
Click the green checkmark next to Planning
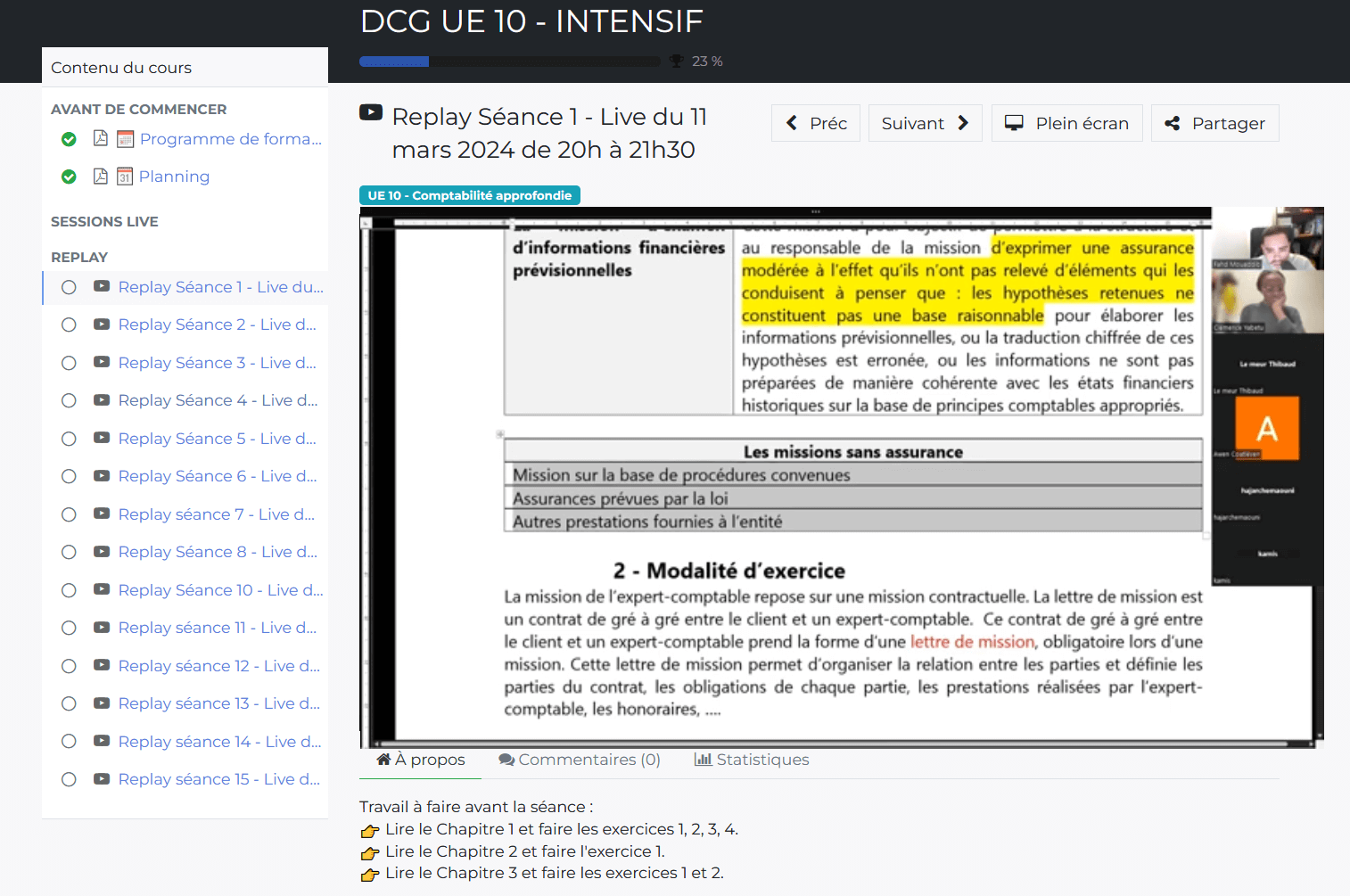tap(69, 177)
